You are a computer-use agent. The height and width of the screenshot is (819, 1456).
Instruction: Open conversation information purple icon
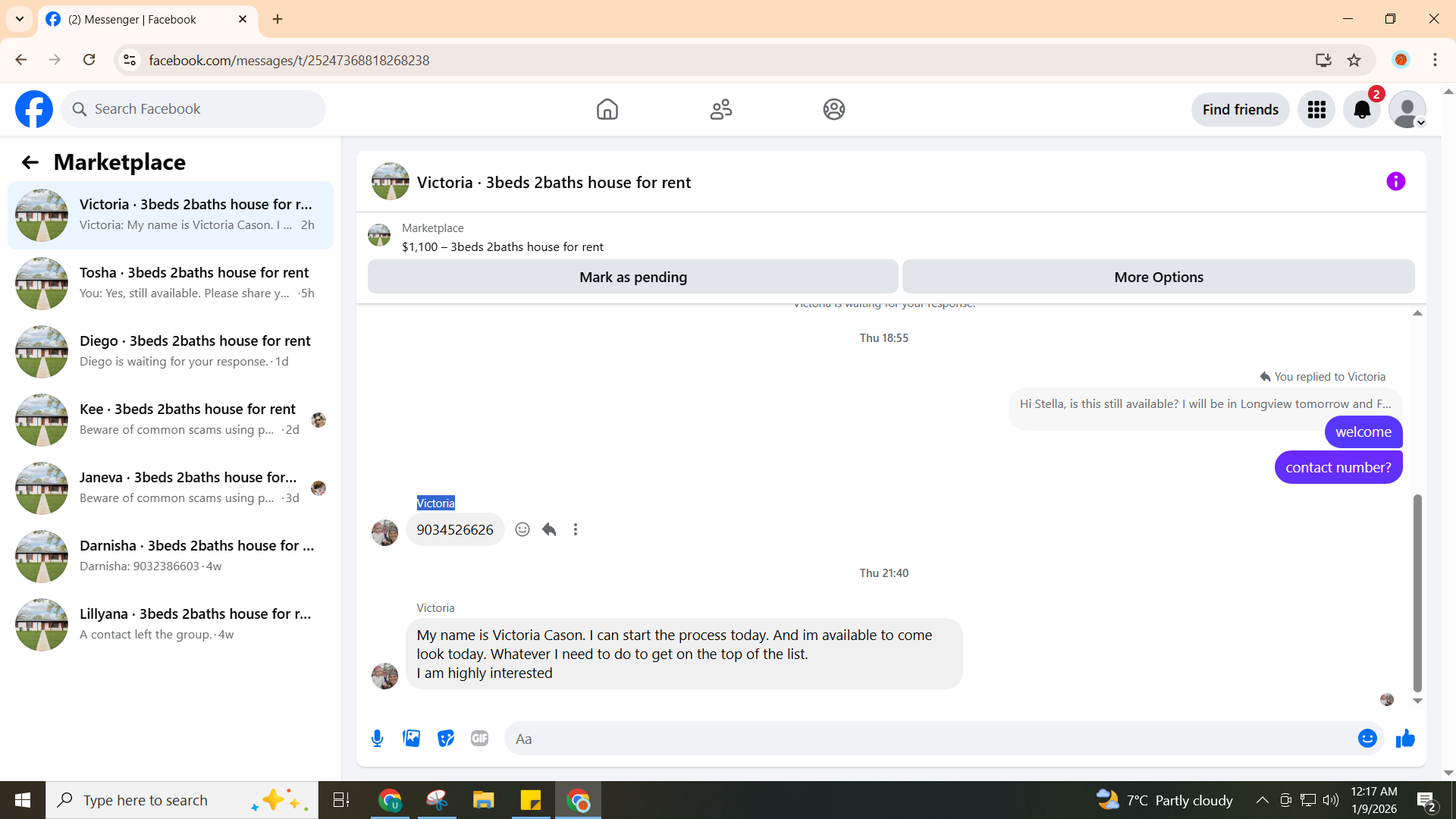1395,181
